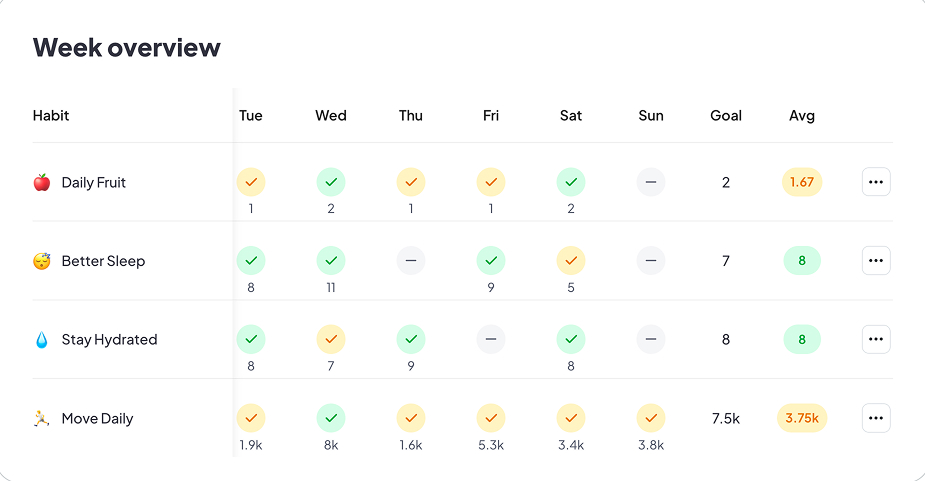This screenshot has width=925, height=481.
Task: Open the Daily Fruit more options menu
Action: click(x=876, y=182)
